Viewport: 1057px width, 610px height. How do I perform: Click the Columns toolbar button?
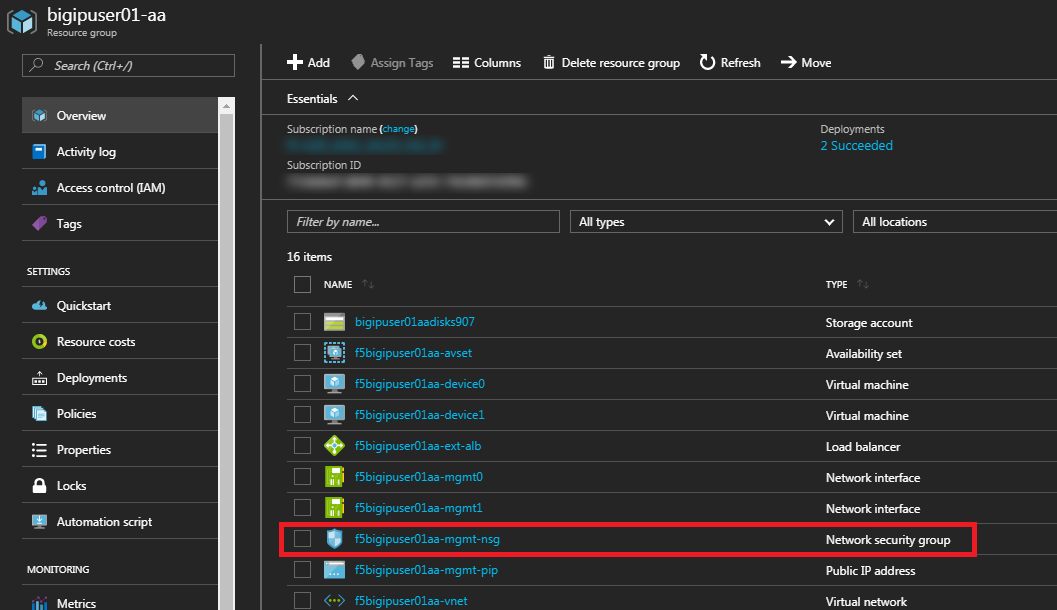[x=487, y=63]
